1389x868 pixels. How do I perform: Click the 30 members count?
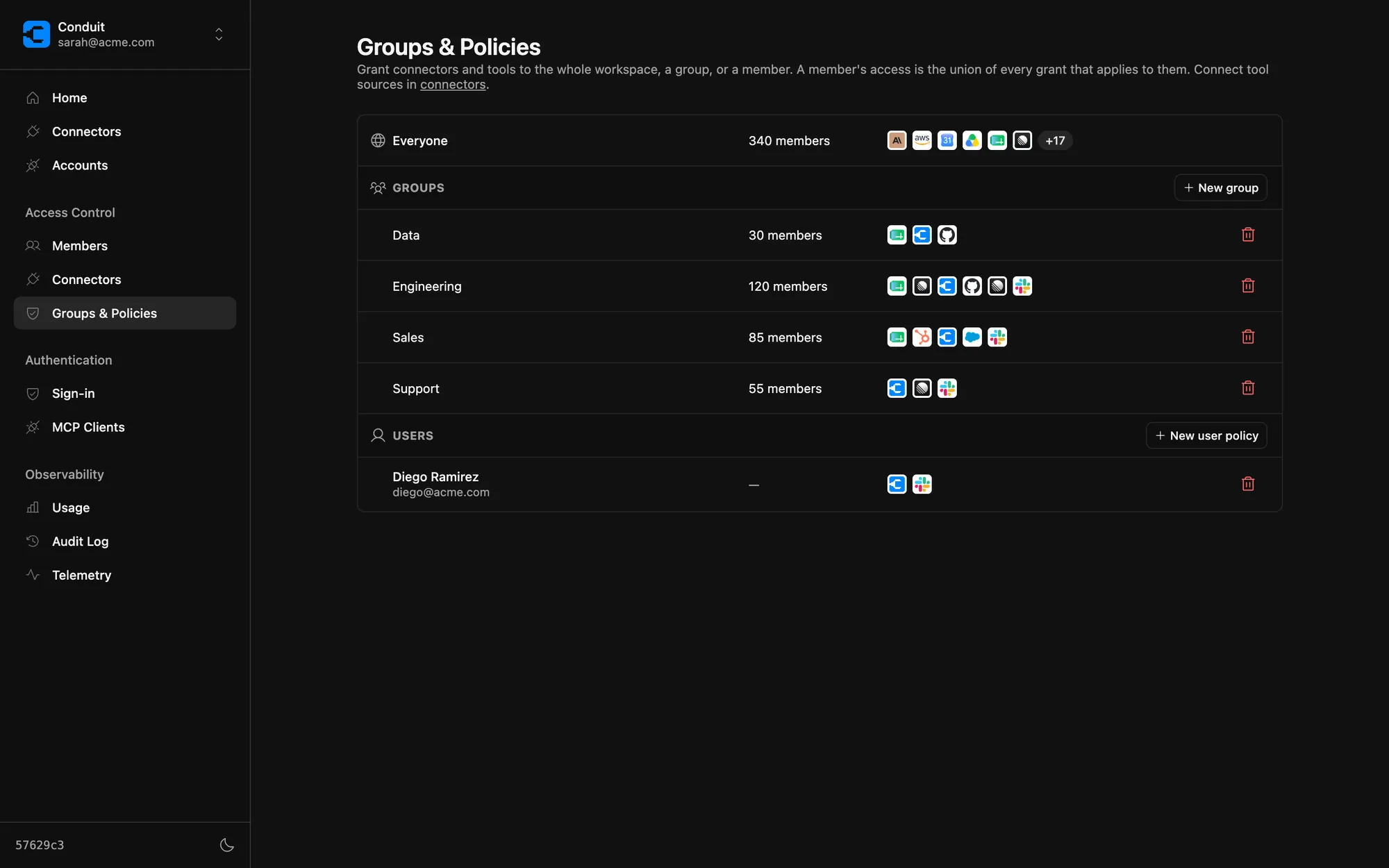coord(785,235)
